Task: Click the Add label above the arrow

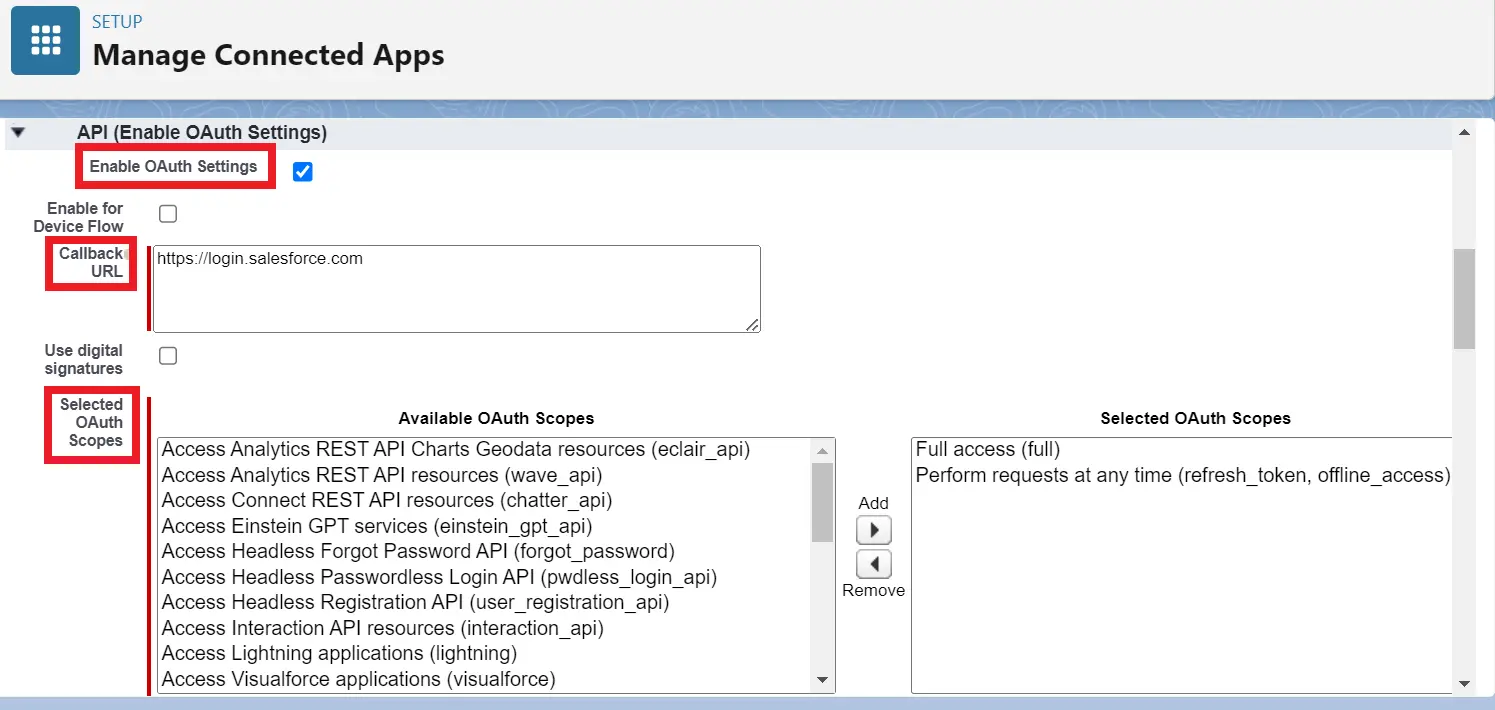Action: 872,503
